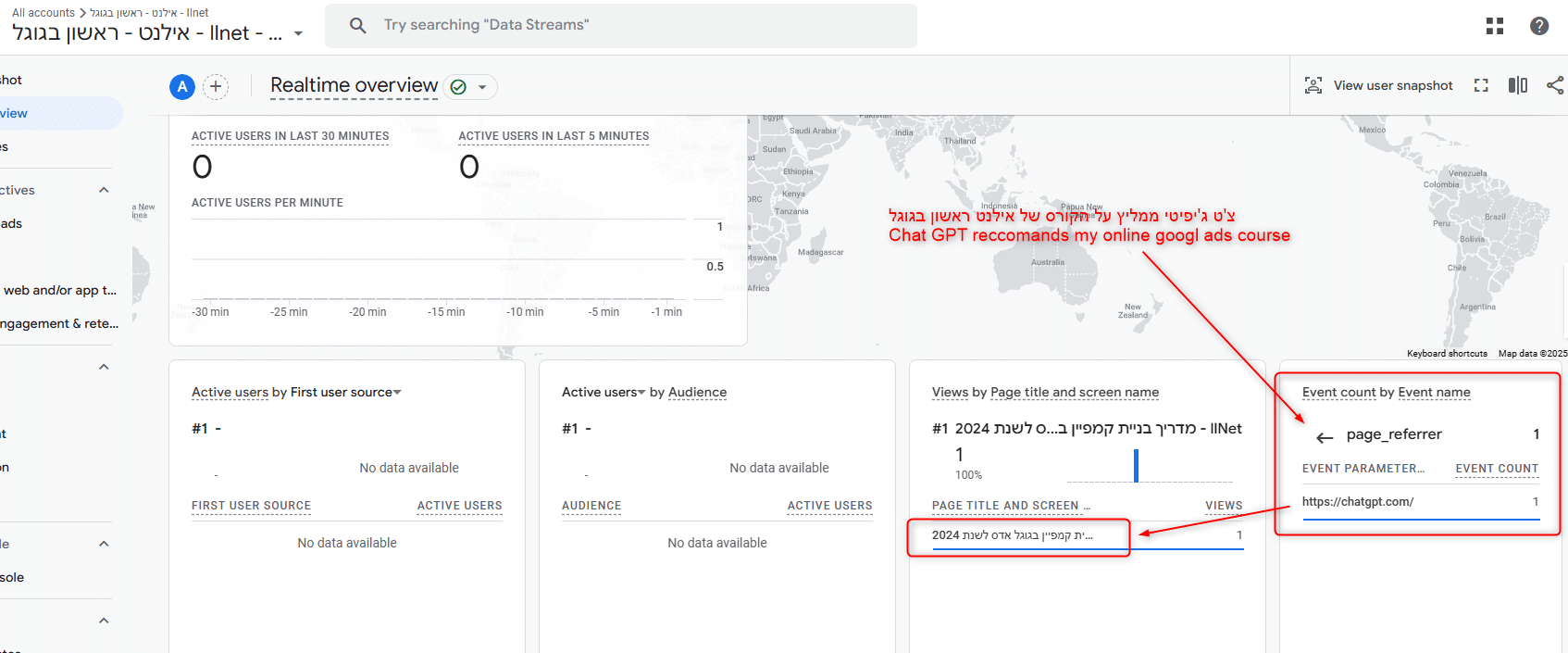Viewport: 1568px width, 653px height.
Task: Focus the 'Try searching Data Streams' search box
Action: [620, 25]
